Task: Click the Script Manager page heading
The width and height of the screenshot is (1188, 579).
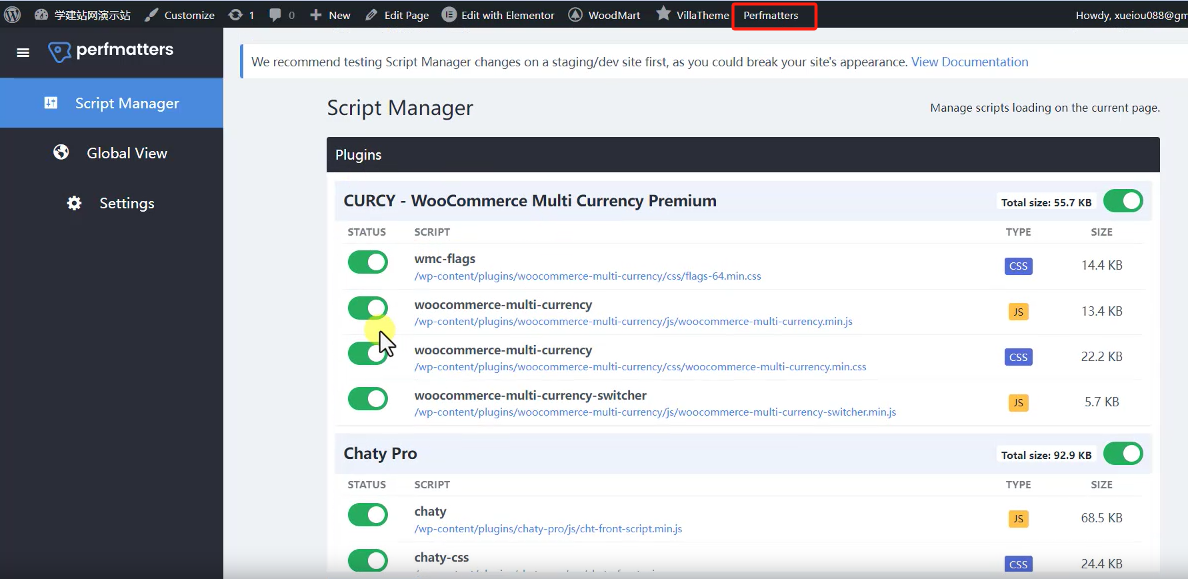Action: pos(400,108)
